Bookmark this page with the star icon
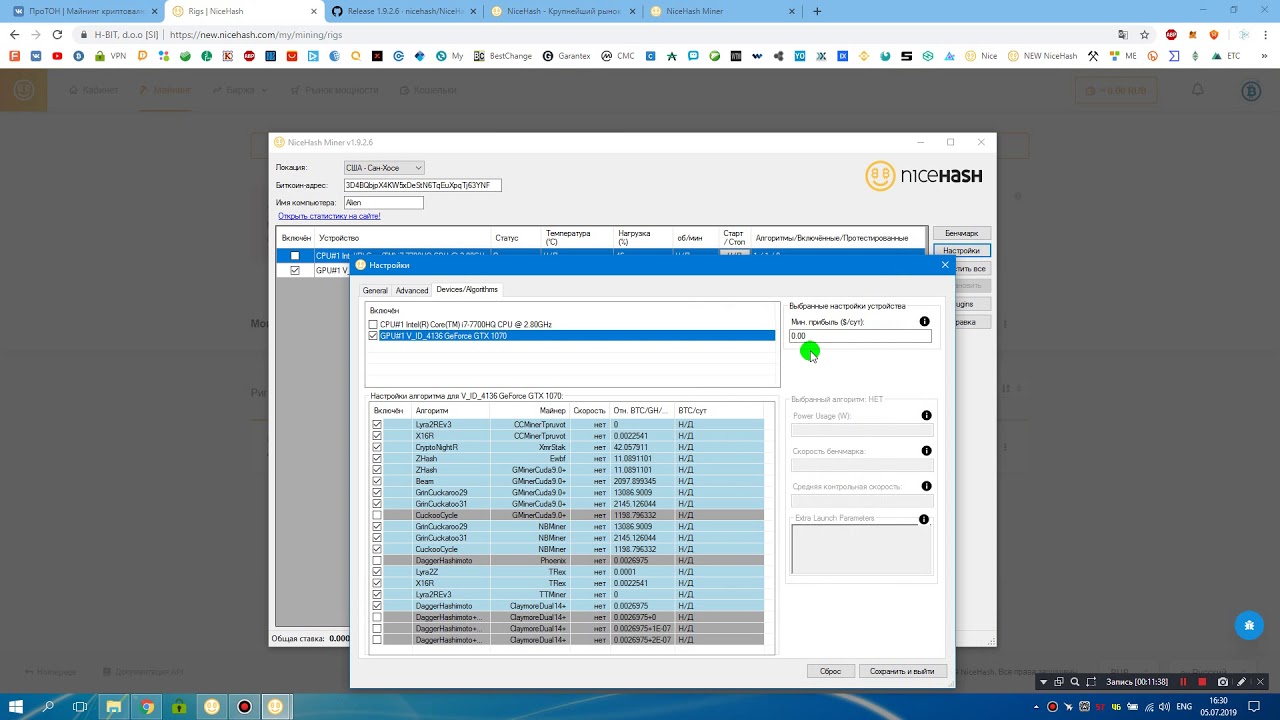 tap(1145, 34)
